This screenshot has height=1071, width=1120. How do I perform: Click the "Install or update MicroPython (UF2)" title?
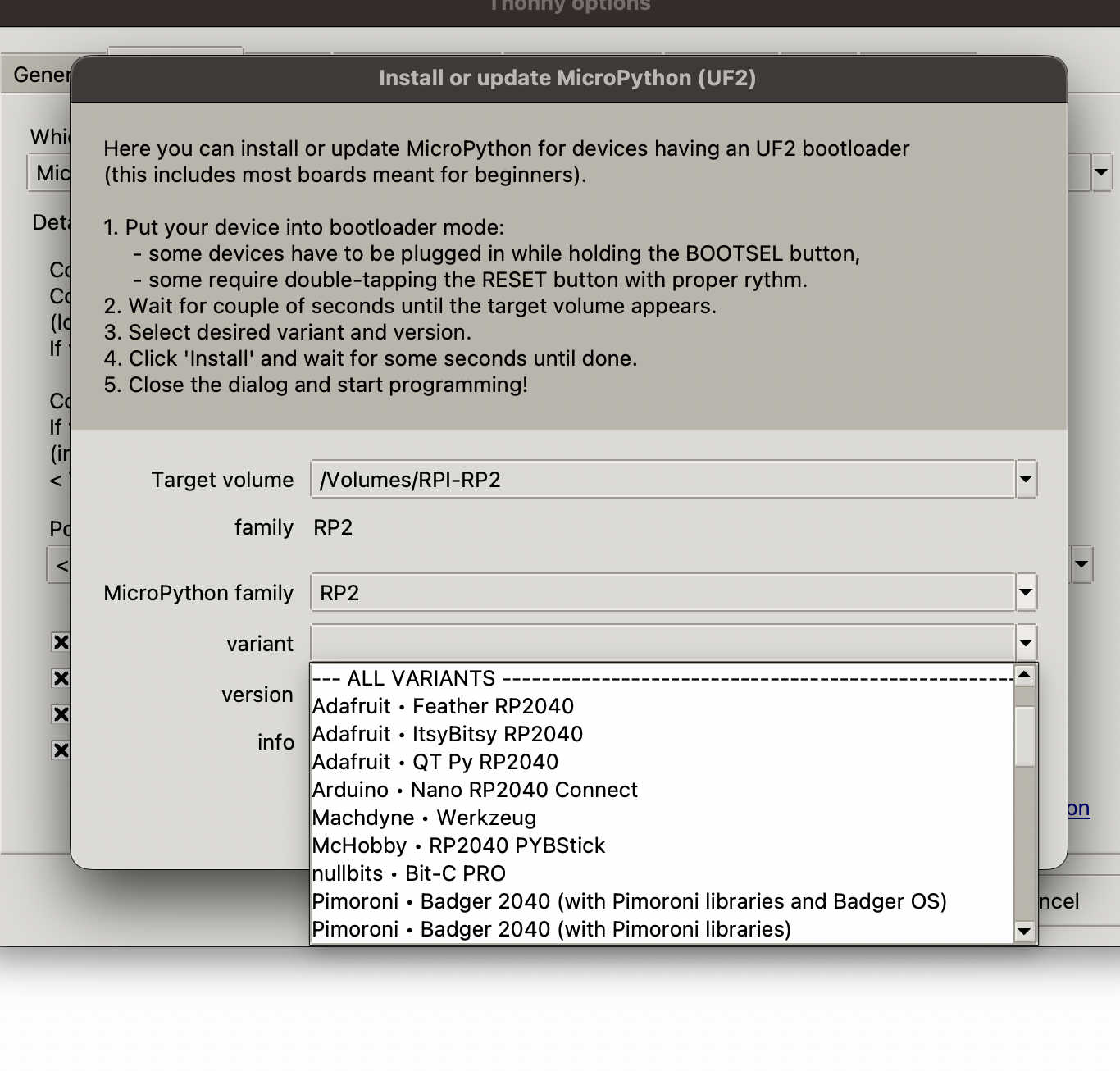567,78
